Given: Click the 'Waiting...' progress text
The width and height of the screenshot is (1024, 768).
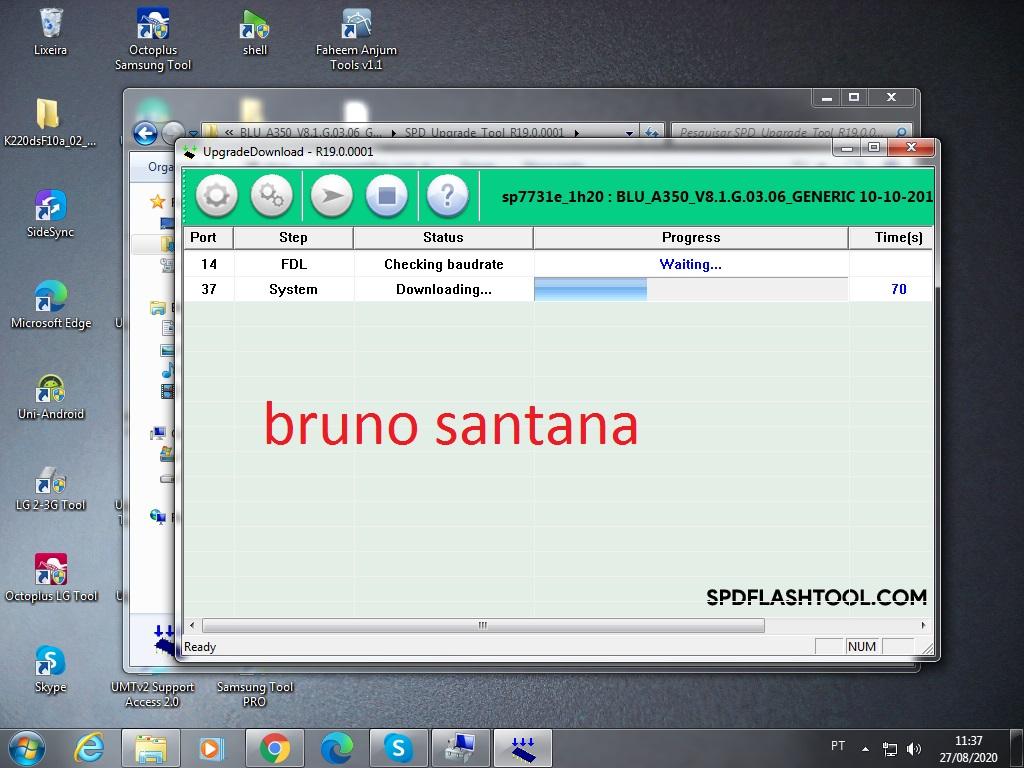Looking at the screenshot, I should point(690,264).
